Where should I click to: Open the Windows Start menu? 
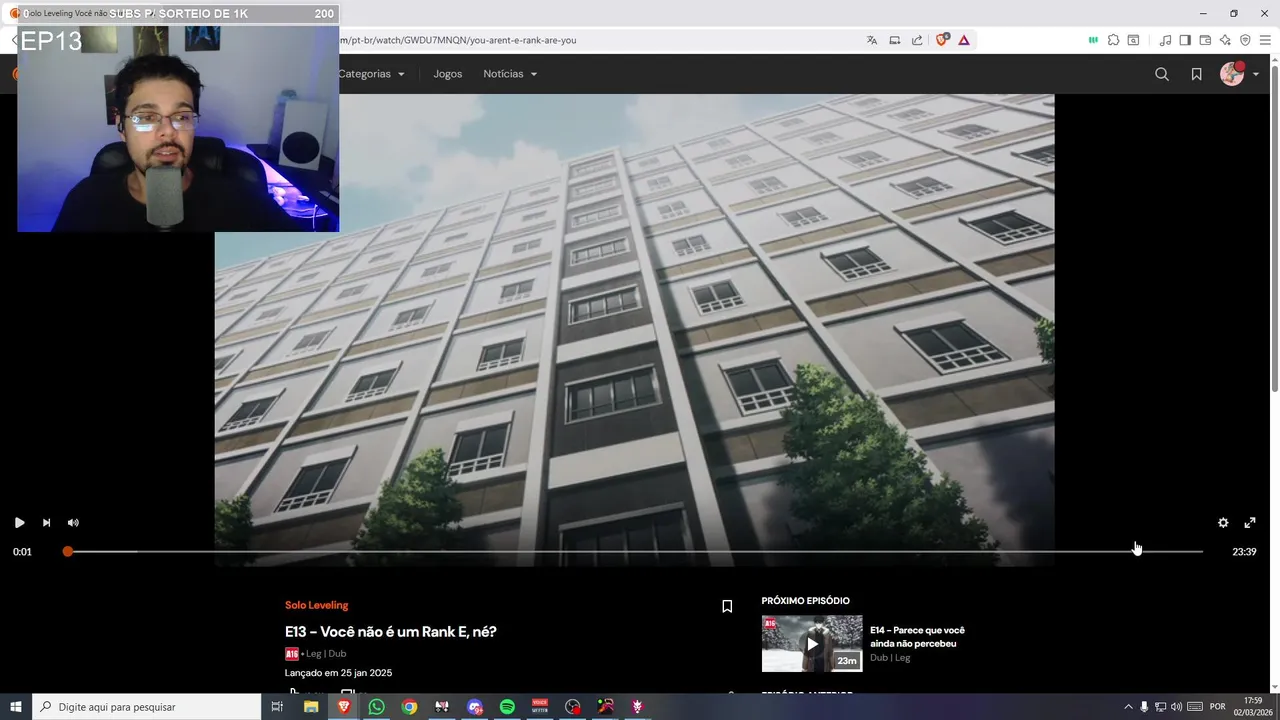[x=16, y=706]
